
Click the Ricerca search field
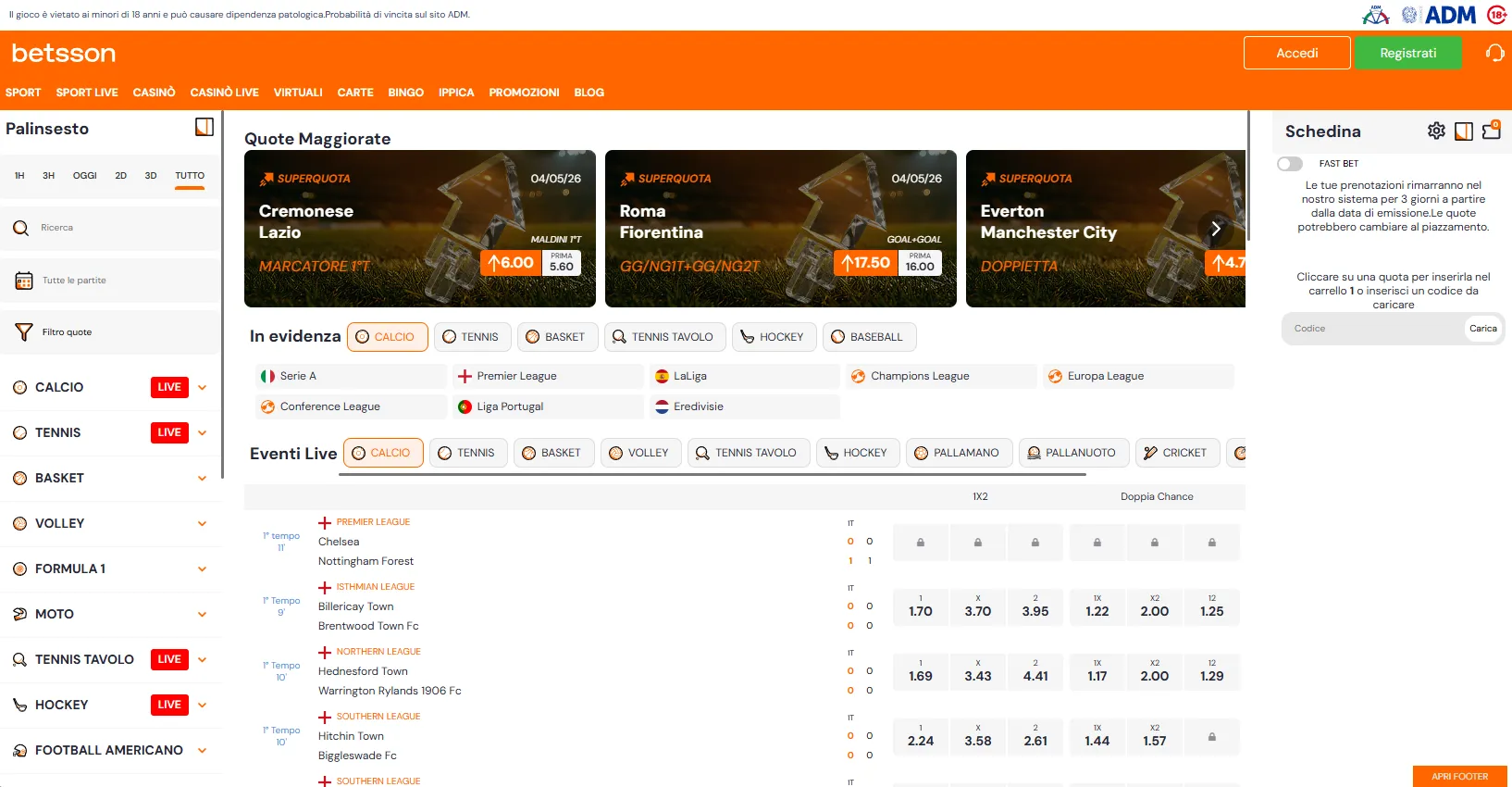[x=110, y=228]
